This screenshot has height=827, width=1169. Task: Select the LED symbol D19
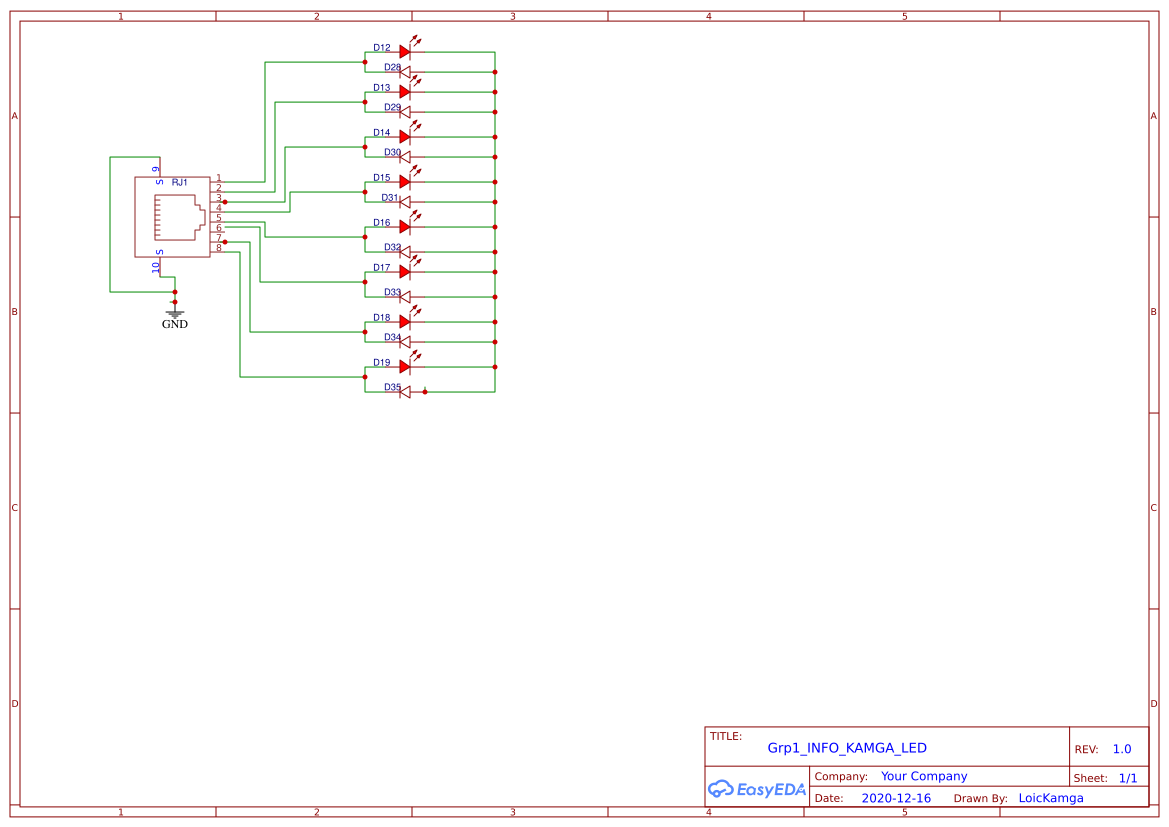point(405,366)
